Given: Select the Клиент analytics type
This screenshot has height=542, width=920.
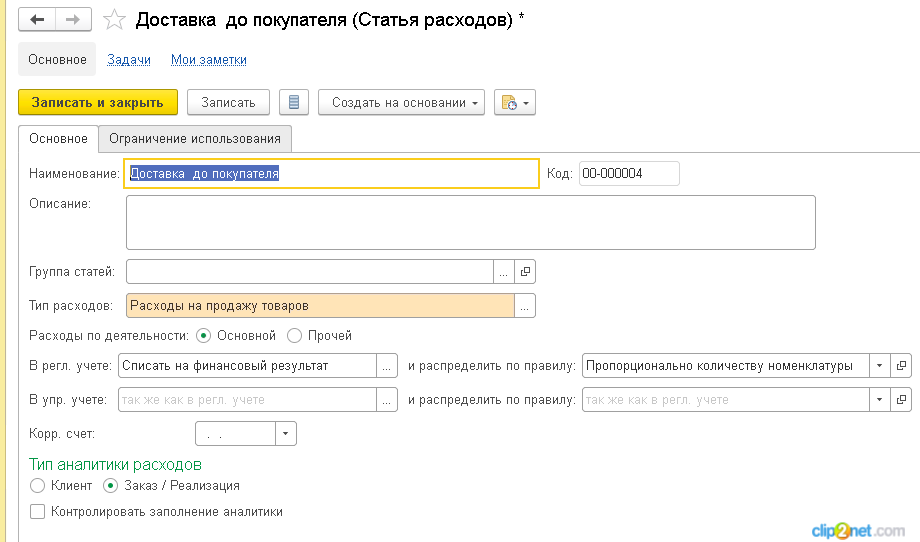Looking at the screenshot, I should pos(38,486).
